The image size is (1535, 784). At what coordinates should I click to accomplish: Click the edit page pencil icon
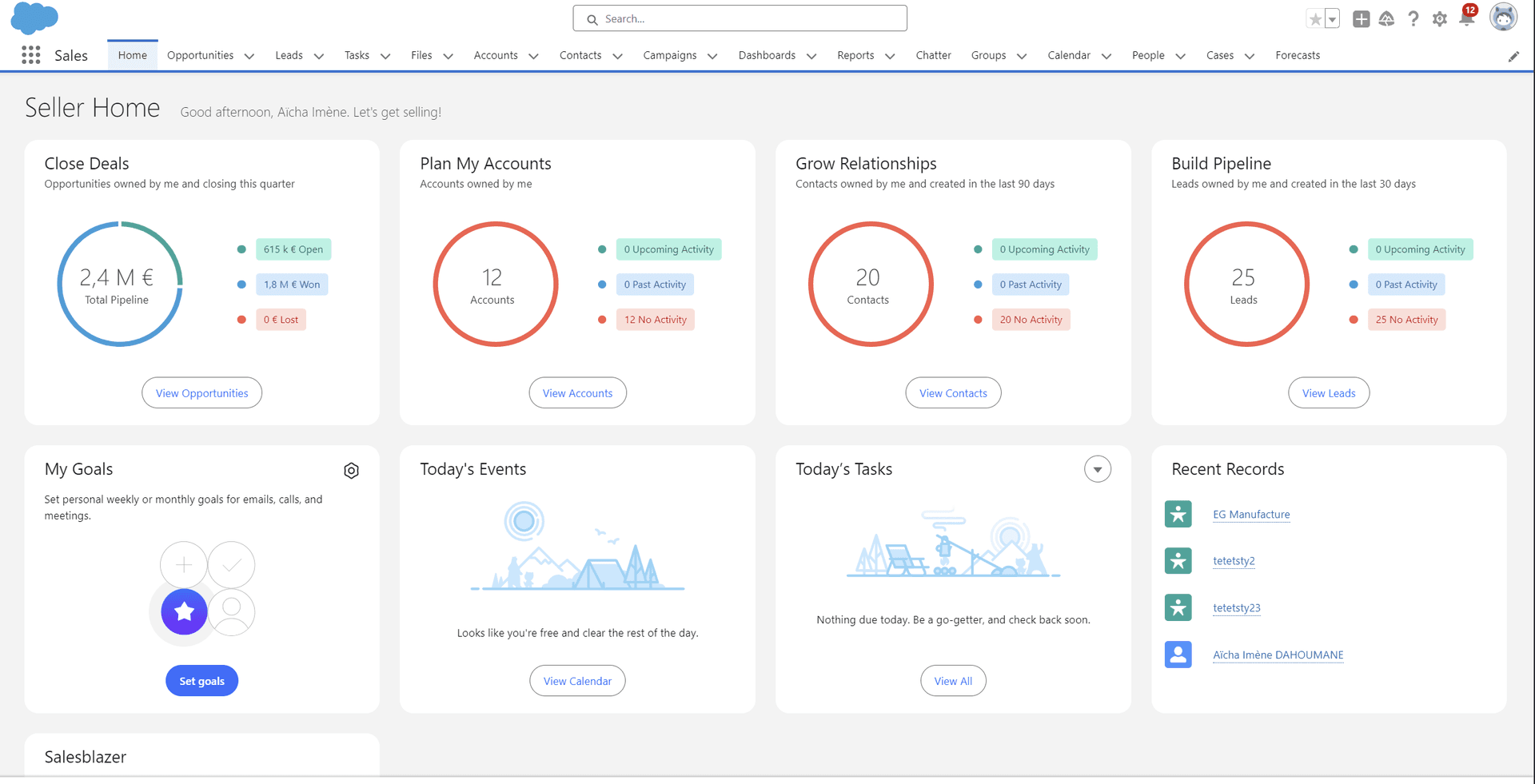[x=1513, y=56]
